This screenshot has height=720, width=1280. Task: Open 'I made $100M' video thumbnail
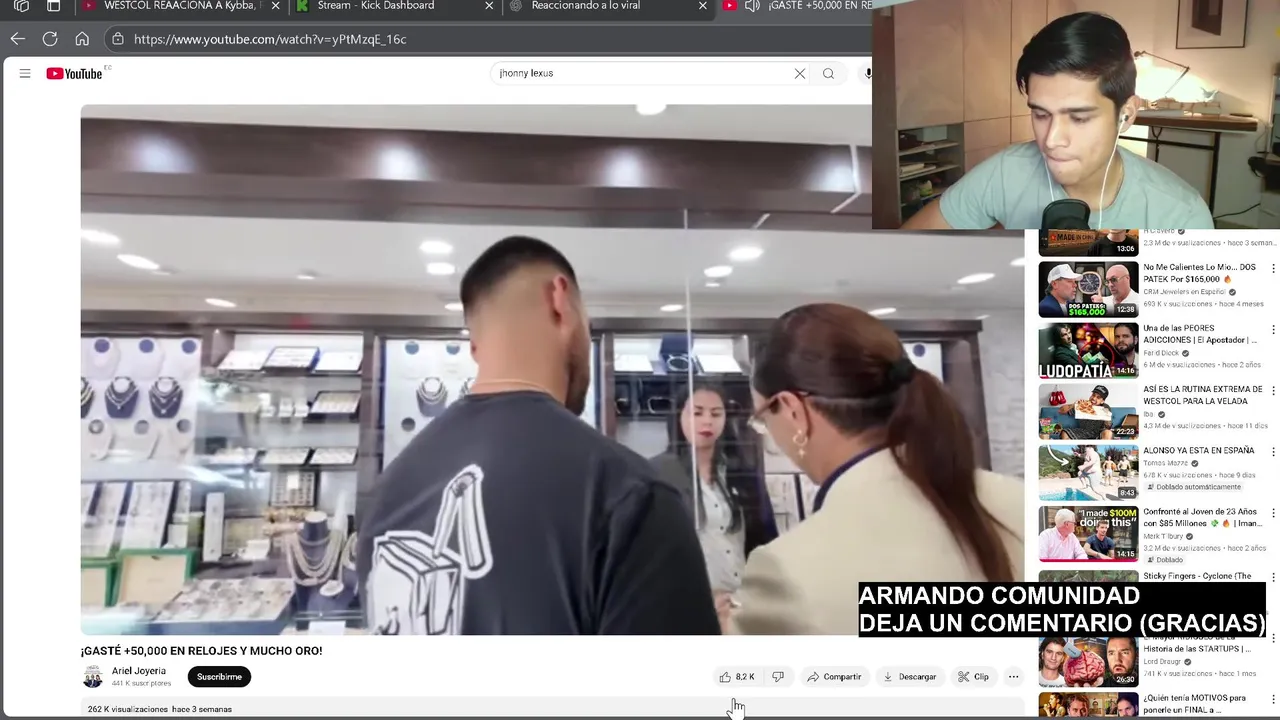[x=1088, y=533]
